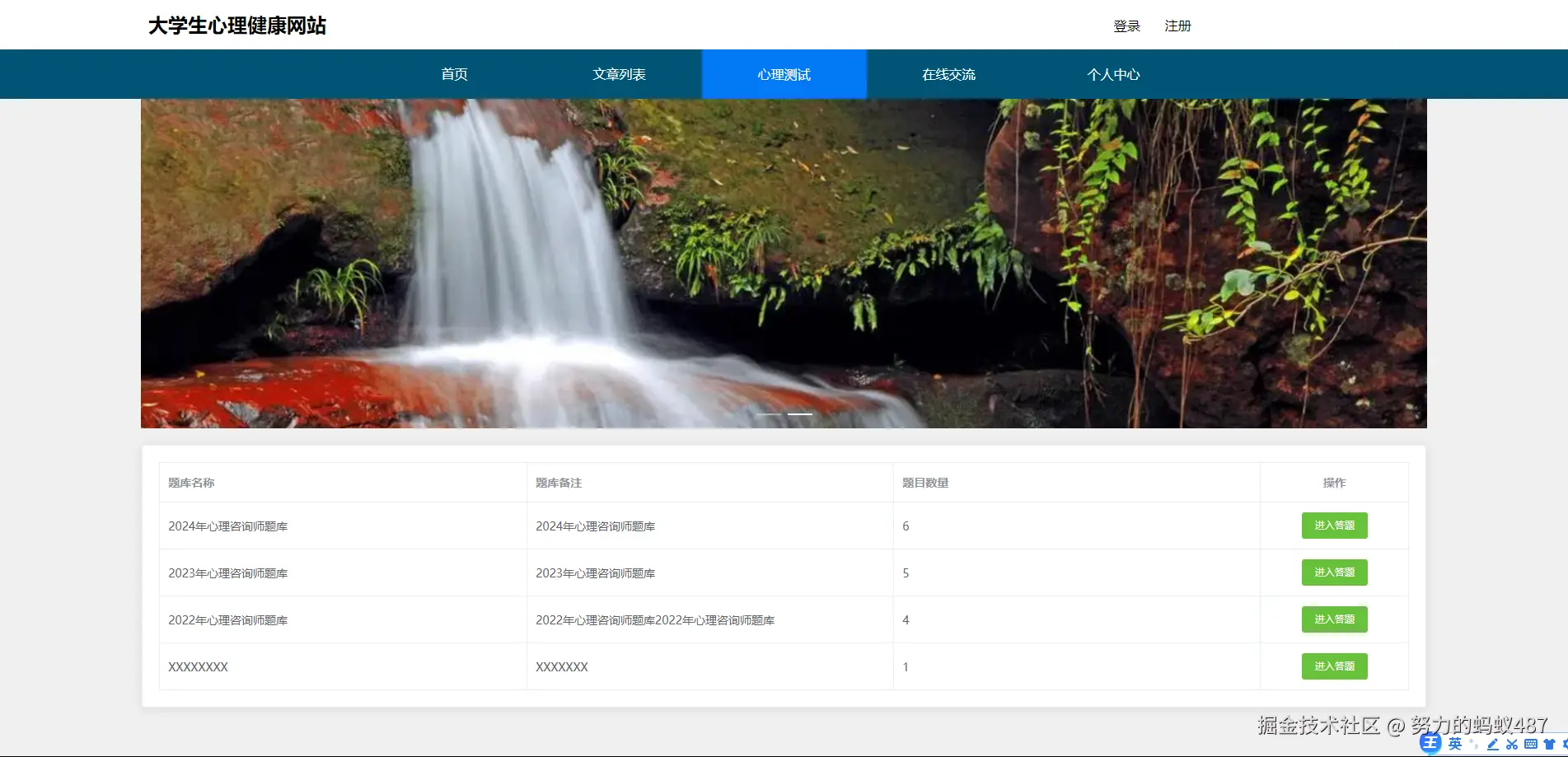Open the 在线交流 navigation tab
The image size is (1568, 757).
click(948, 74)
